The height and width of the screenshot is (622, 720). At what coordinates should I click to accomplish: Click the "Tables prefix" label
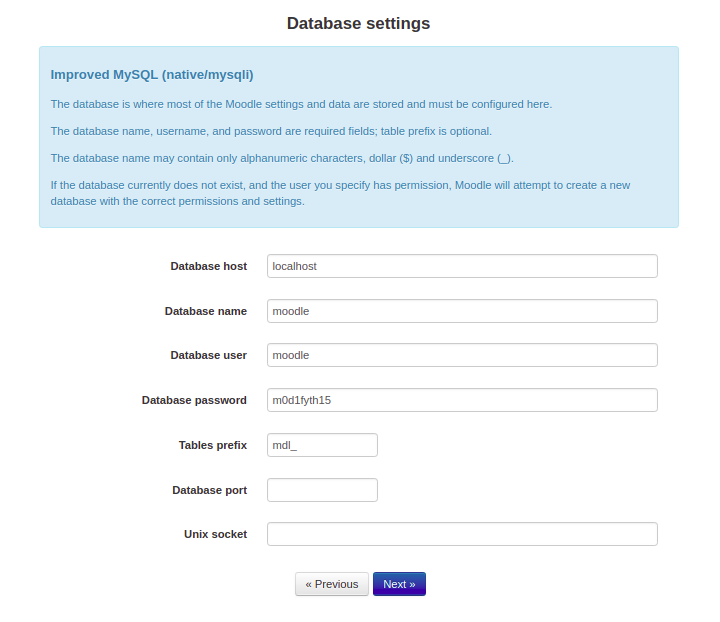click(x=212, y=445)
